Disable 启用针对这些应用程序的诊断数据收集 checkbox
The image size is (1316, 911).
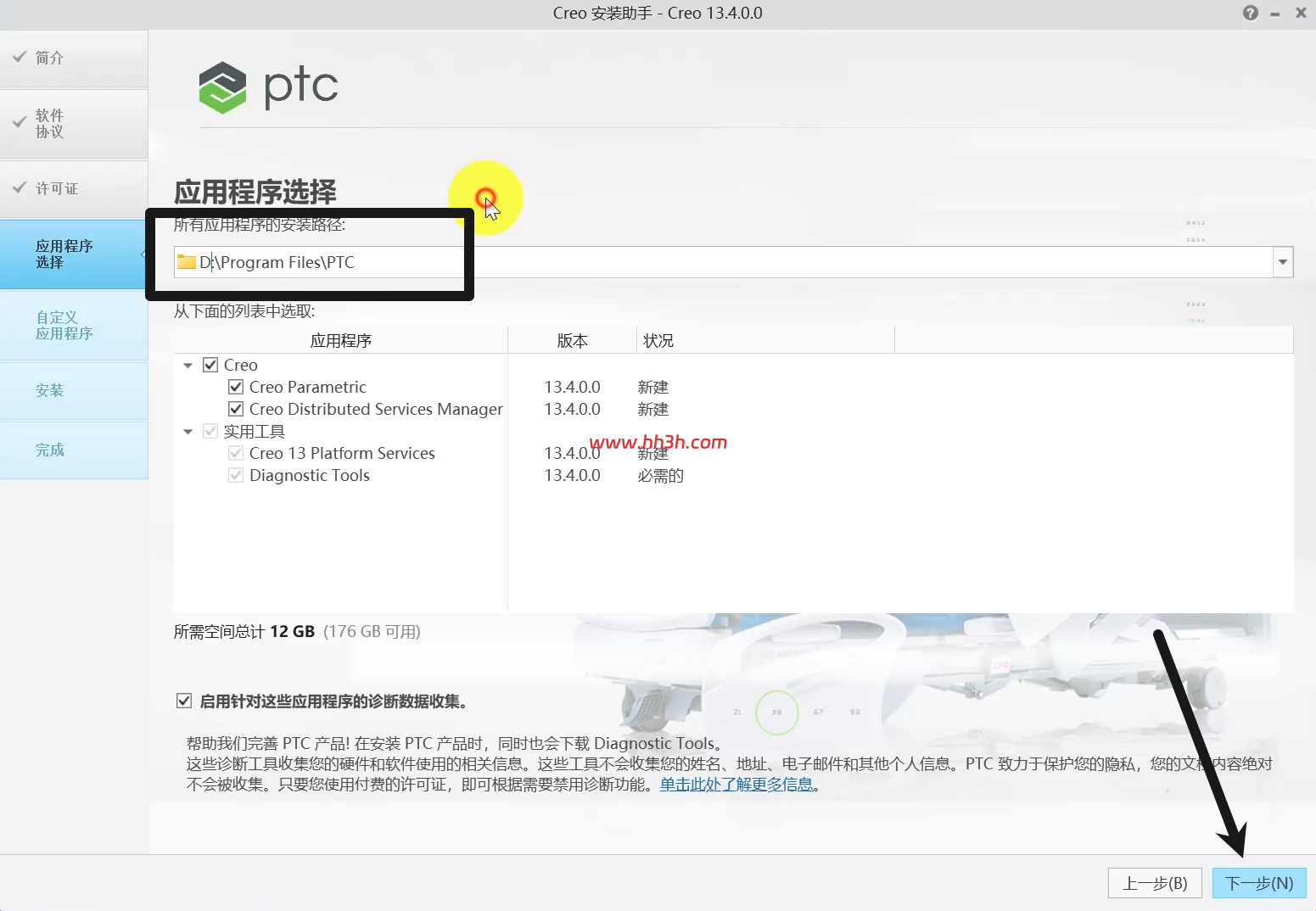[183, 701]
